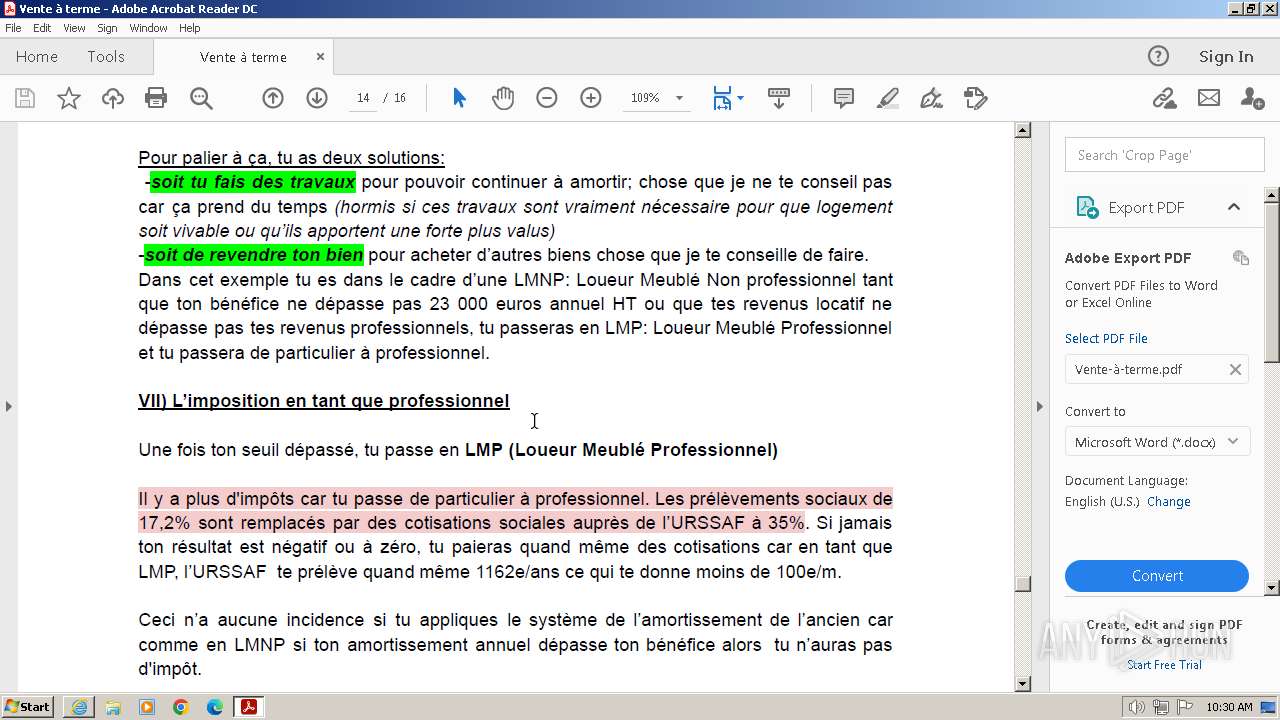Click the read mode scrolling icon
Screen dimensions: 1280x720
click(x=779, y=98)
